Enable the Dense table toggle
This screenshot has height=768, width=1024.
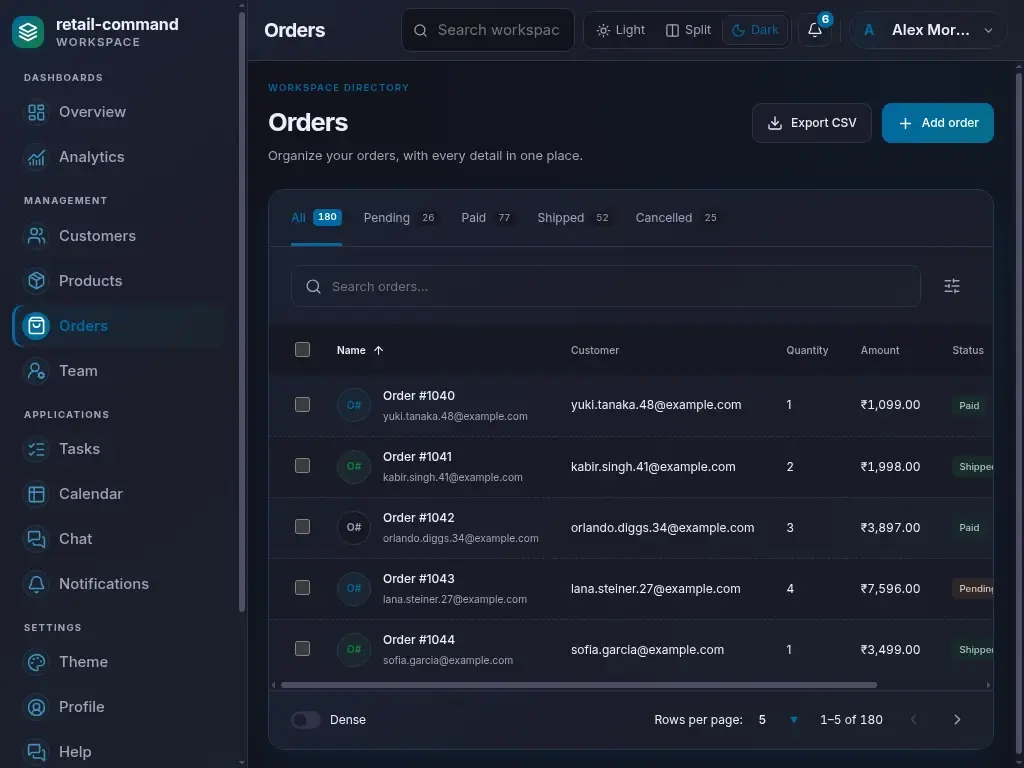[x=306, y=720]
